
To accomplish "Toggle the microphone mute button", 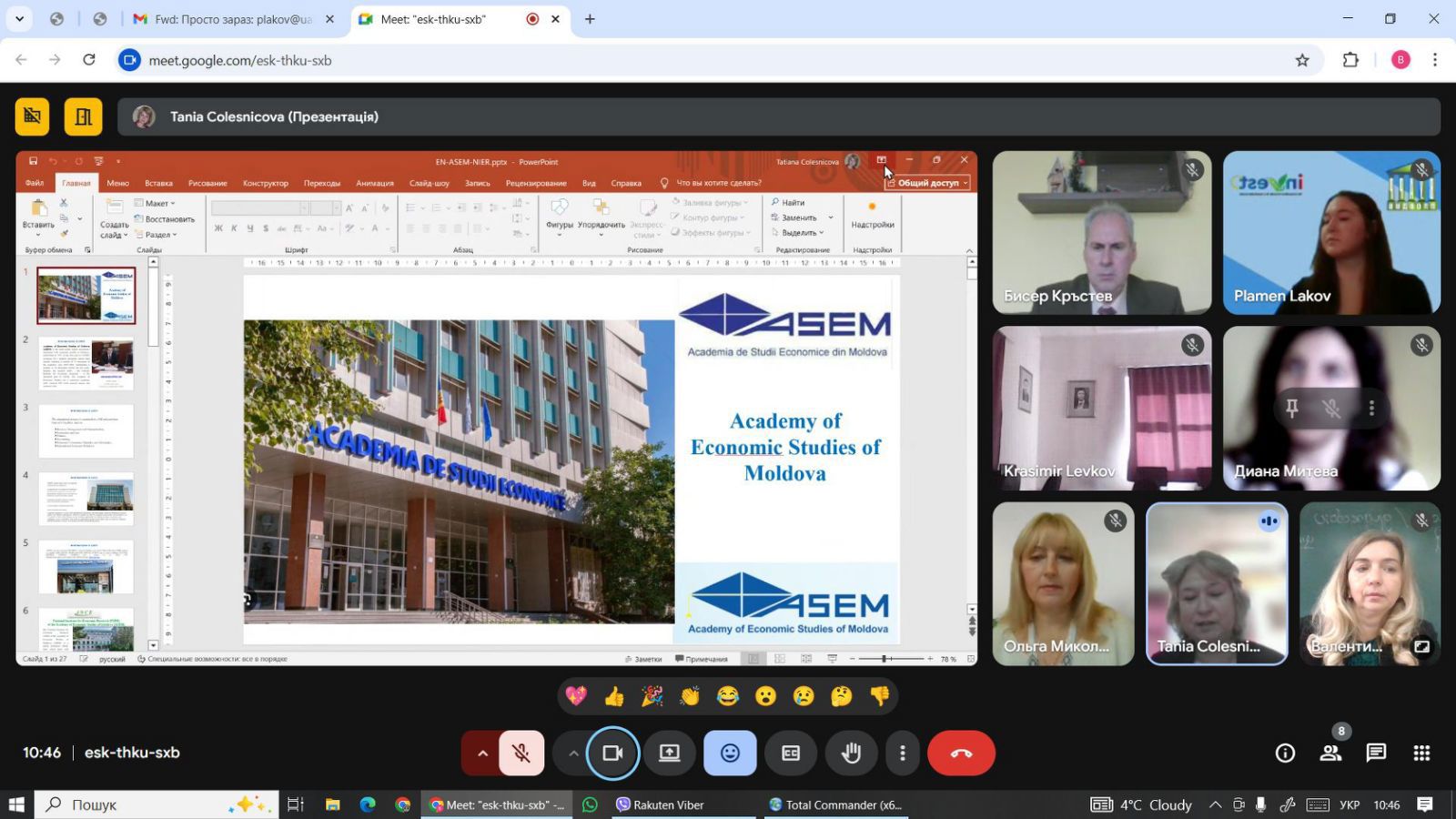I will pos(521,753).
